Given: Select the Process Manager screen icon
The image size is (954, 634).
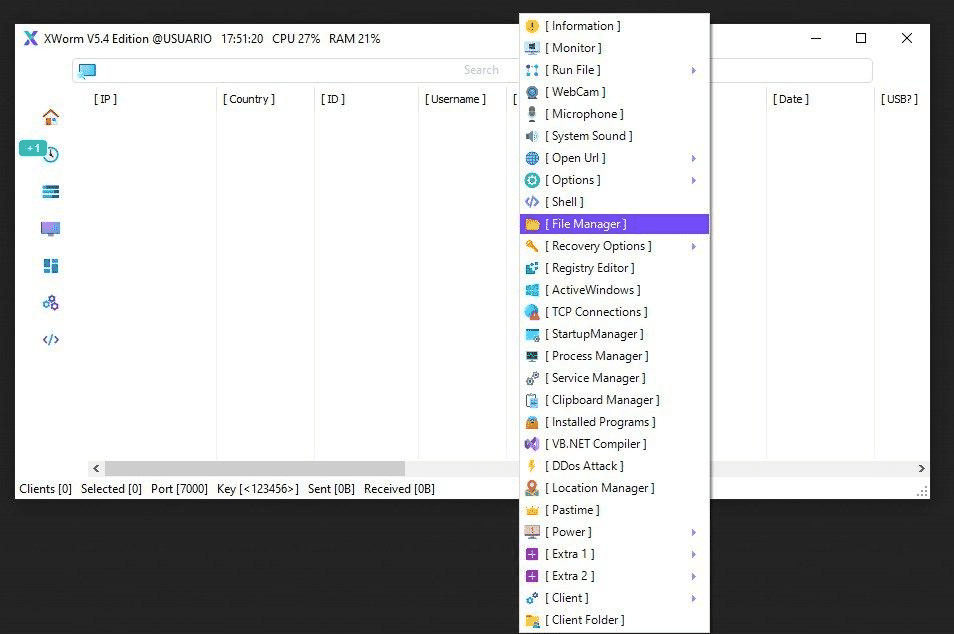Looking at the screenshot, I should [532, 356].
